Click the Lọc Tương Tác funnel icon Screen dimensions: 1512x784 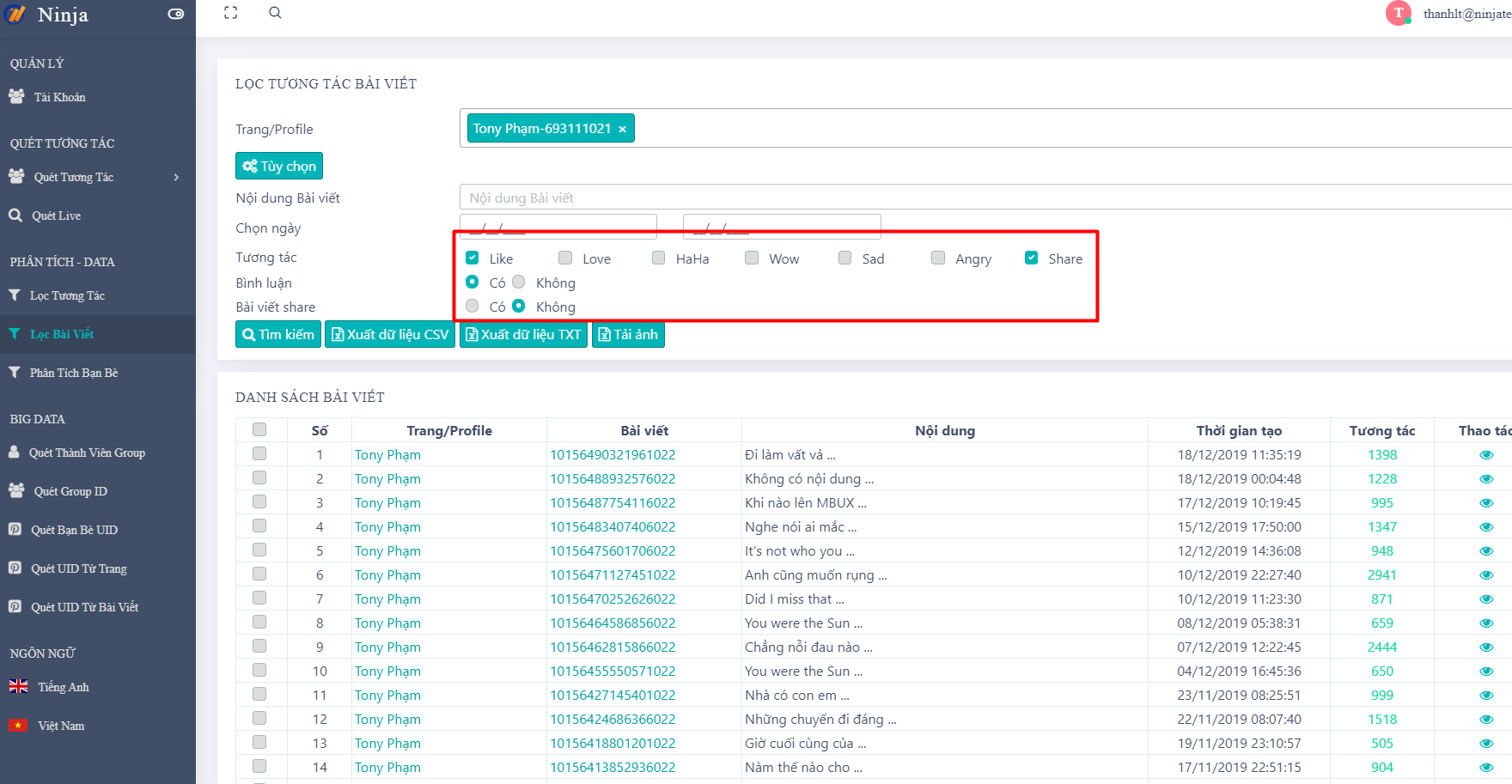click(x=15, y=295)
